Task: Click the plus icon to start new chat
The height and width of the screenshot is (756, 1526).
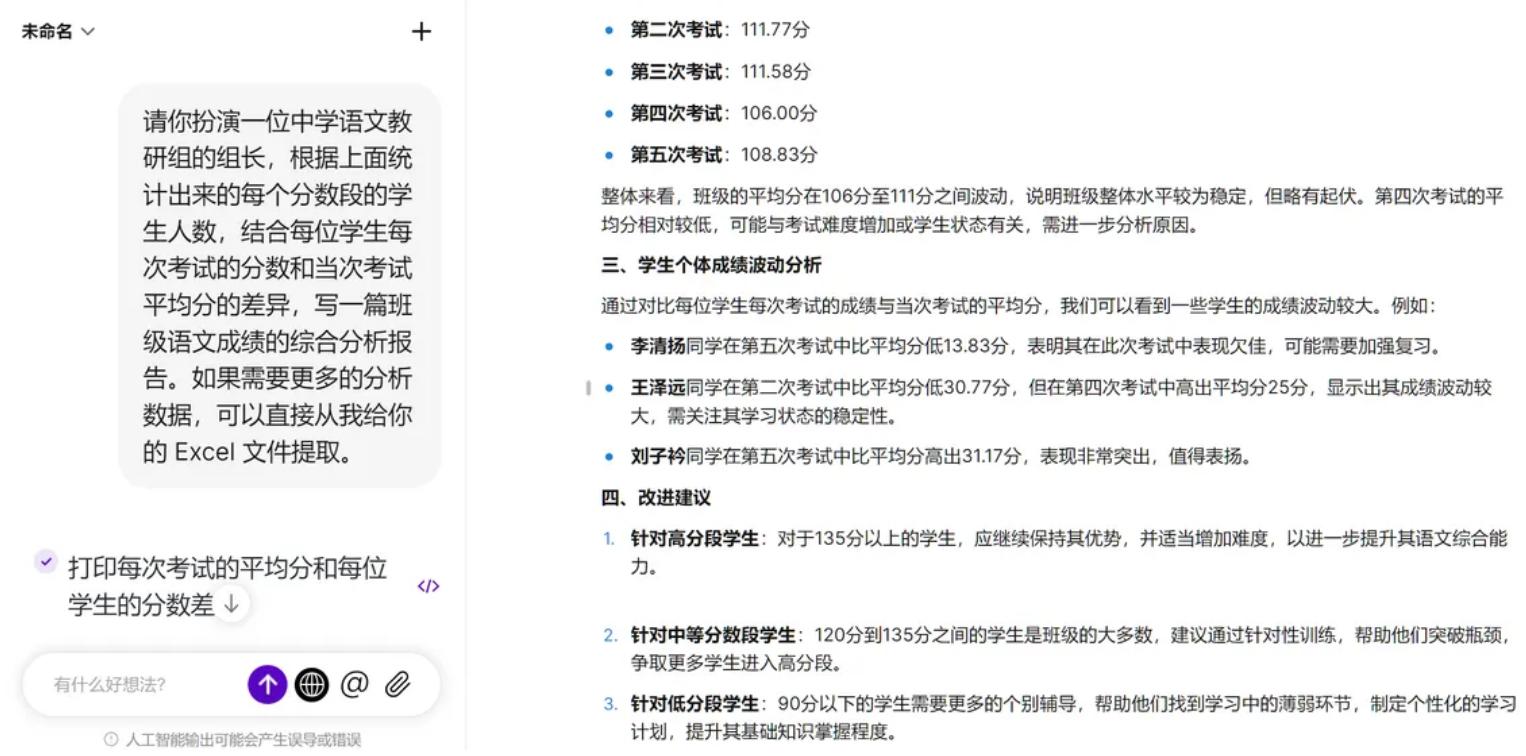Action: 421,32
